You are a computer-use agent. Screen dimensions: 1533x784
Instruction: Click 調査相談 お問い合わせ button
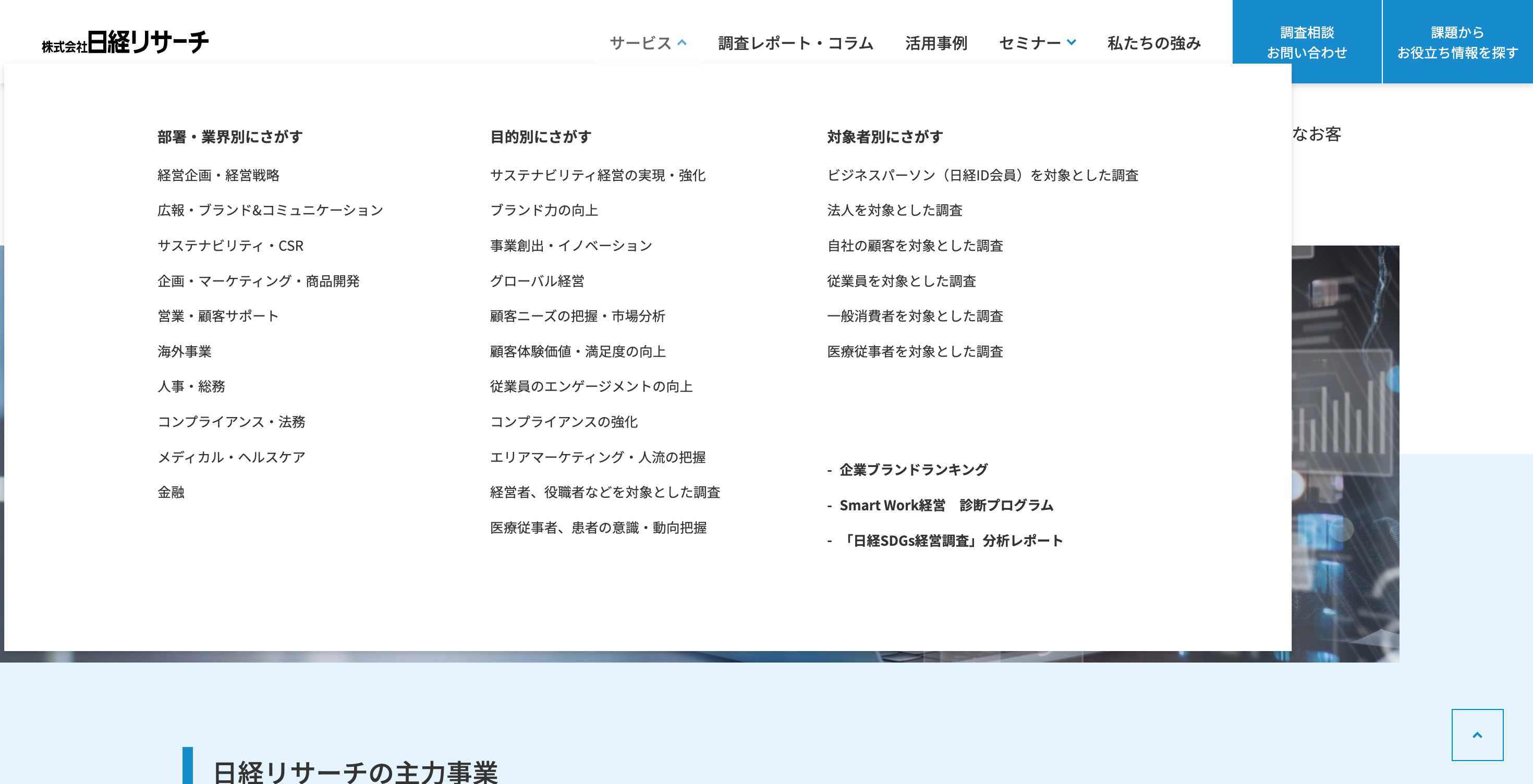[1307, 42]
